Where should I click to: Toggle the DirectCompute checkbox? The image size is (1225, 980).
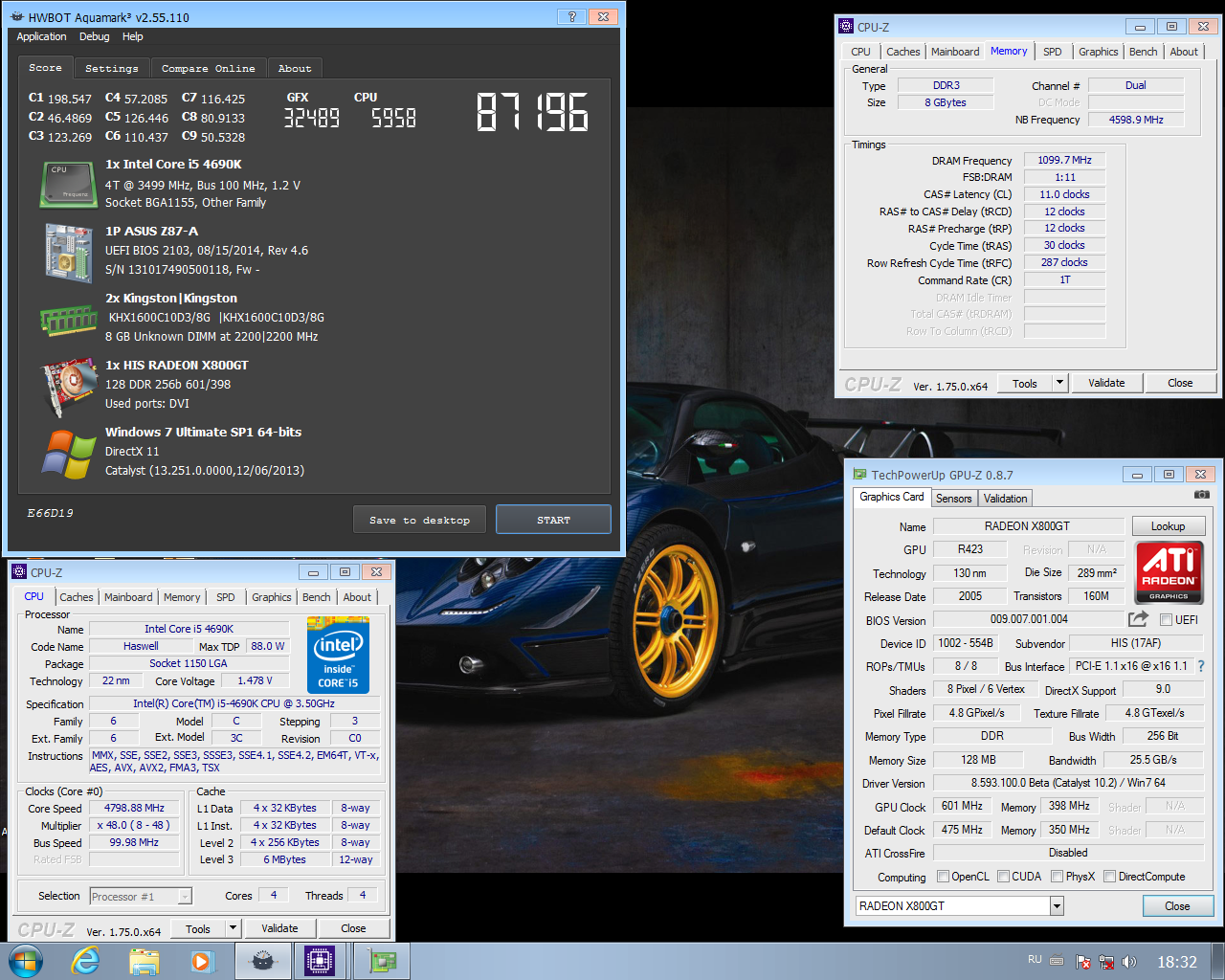click(1109, 876)
